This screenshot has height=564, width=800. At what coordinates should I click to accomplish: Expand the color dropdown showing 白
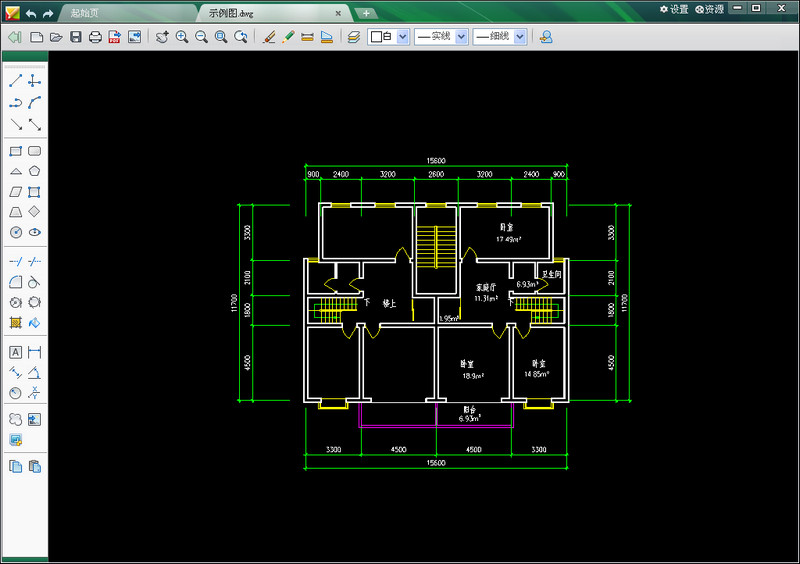(x=403, y=37)
